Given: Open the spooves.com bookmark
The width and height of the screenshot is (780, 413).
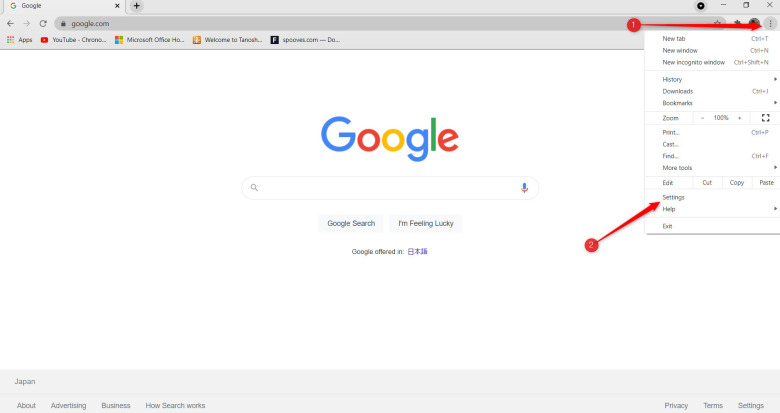Looking at the screenshot, I should point(305,40).
